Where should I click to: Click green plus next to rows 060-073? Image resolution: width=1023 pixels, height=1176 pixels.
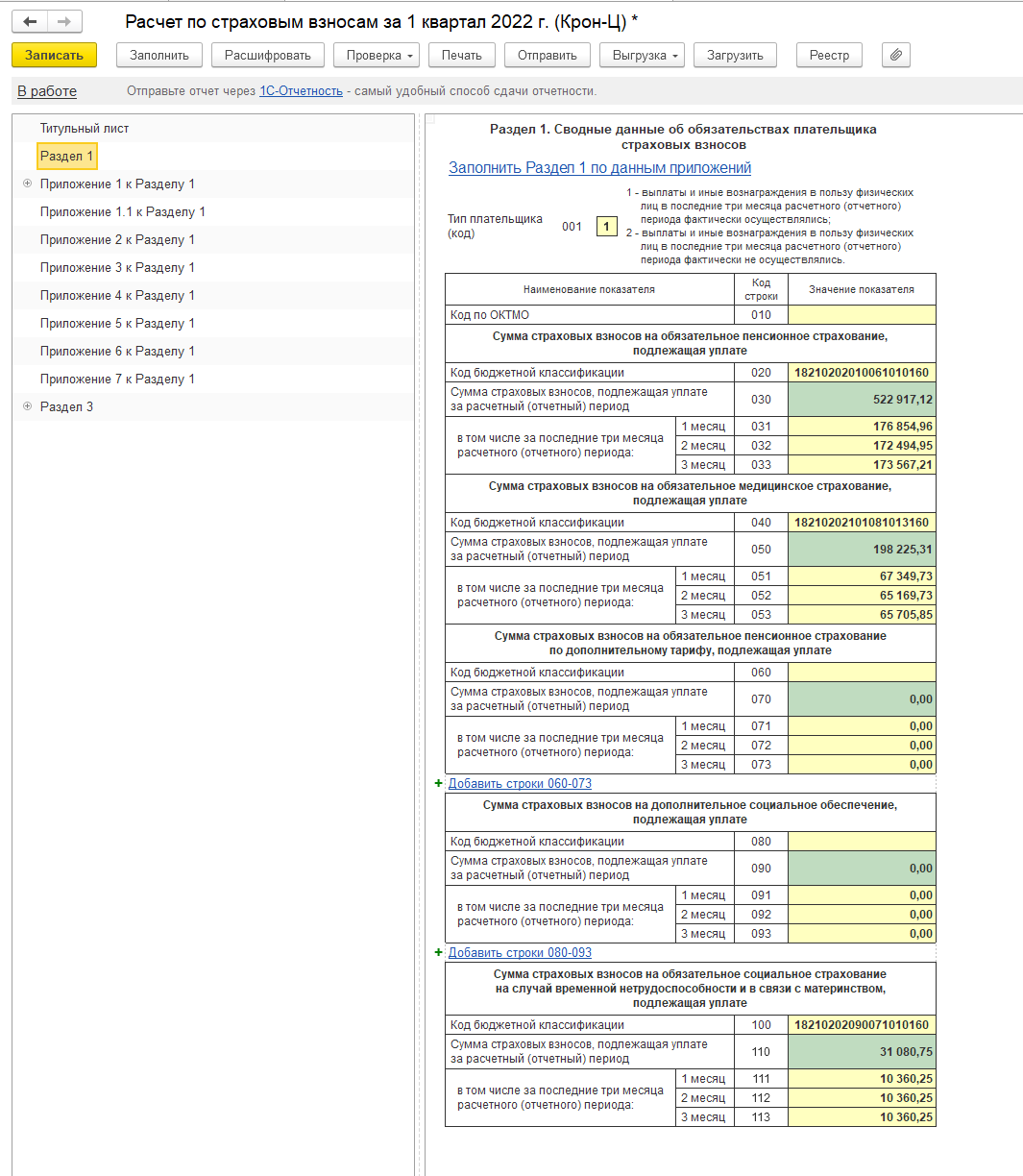tap(439, 784)
